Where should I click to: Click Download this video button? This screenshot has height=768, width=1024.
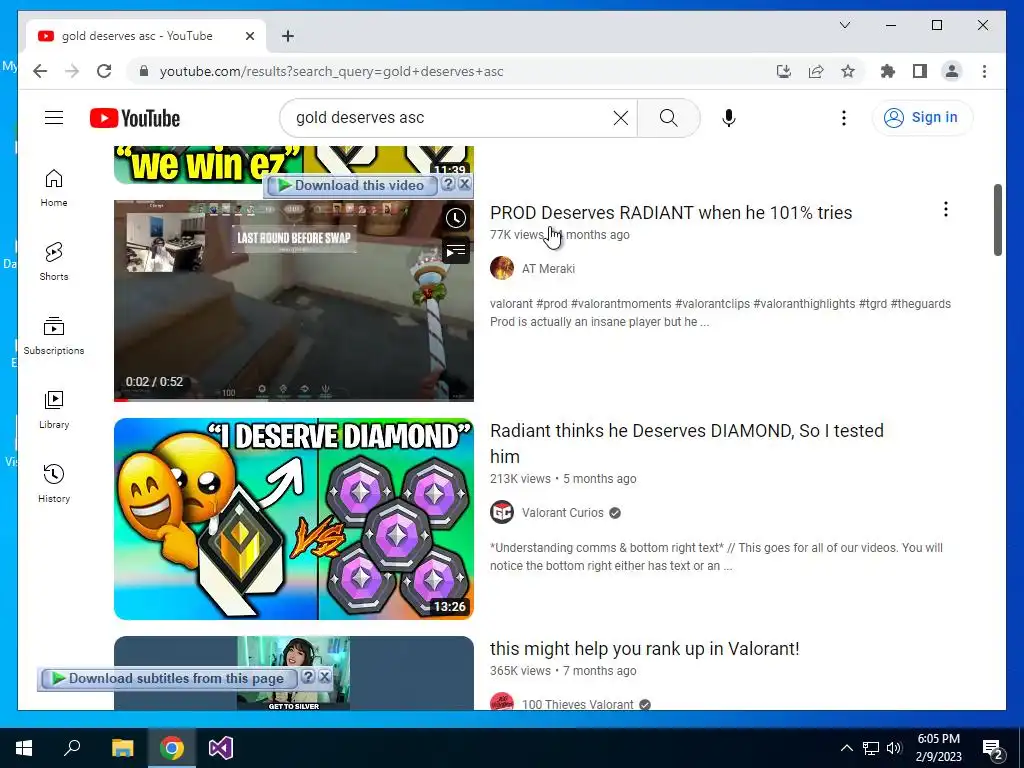click(x=351, y=185)
